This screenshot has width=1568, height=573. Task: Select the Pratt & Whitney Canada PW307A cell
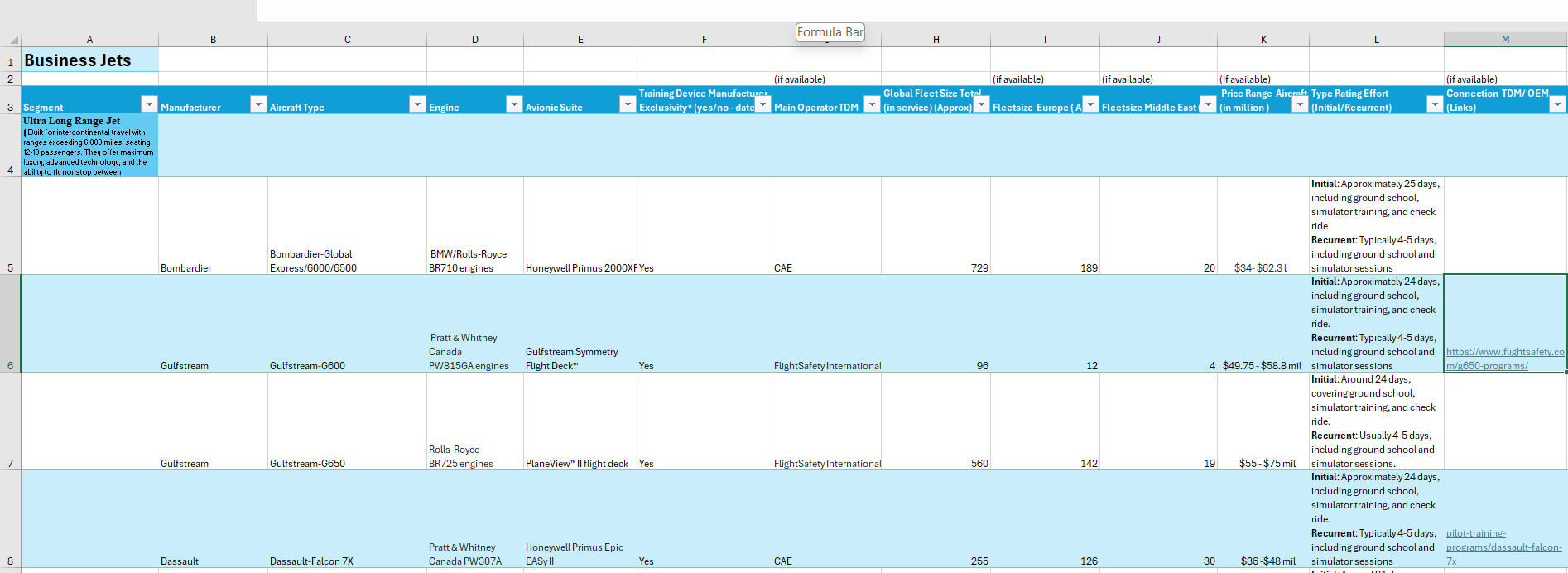(475, 519)
